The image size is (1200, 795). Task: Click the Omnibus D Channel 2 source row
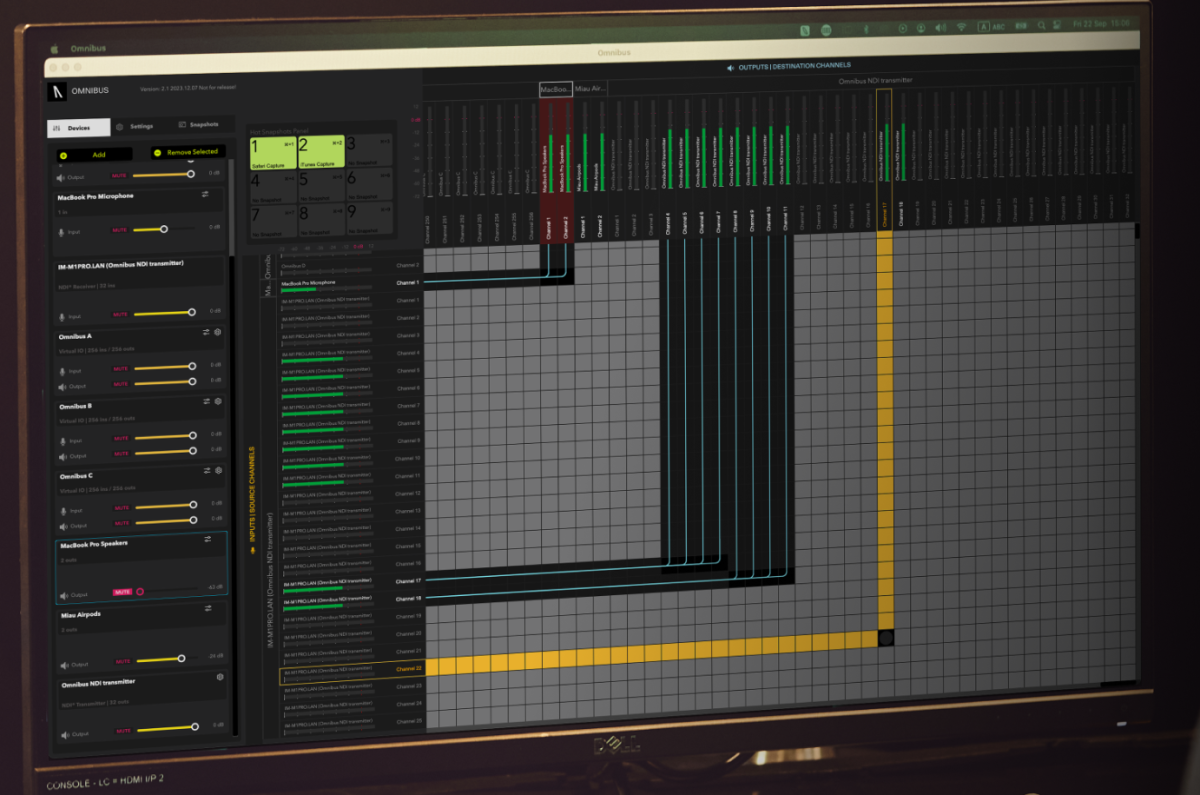(x=350, y=266)
